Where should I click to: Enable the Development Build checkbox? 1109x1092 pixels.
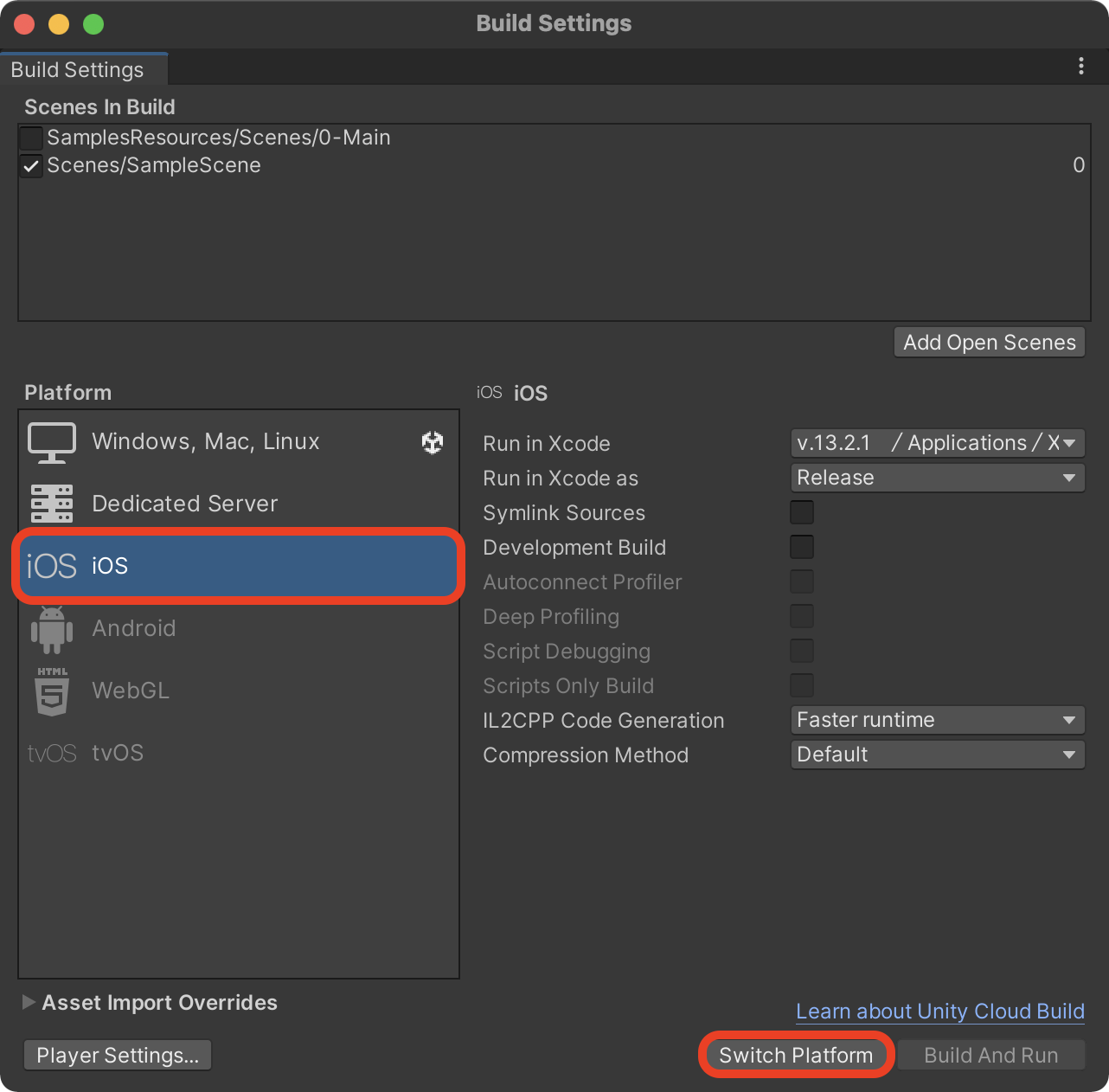coord(802,547)
